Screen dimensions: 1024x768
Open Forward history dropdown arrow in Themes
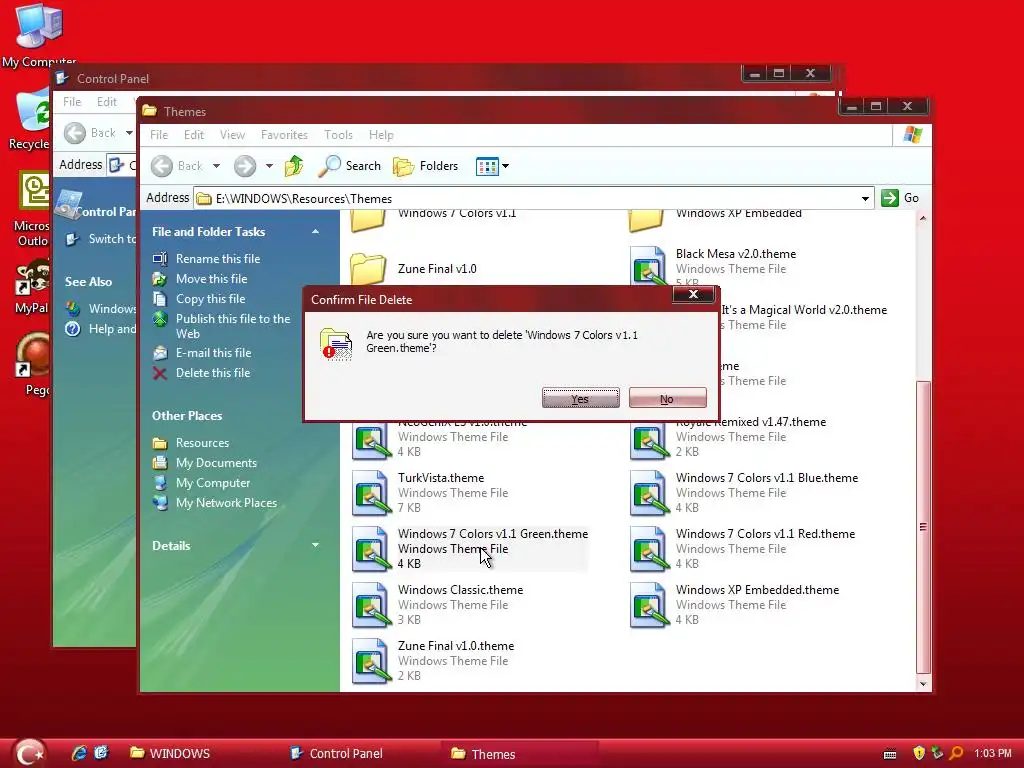pos(269,166)
